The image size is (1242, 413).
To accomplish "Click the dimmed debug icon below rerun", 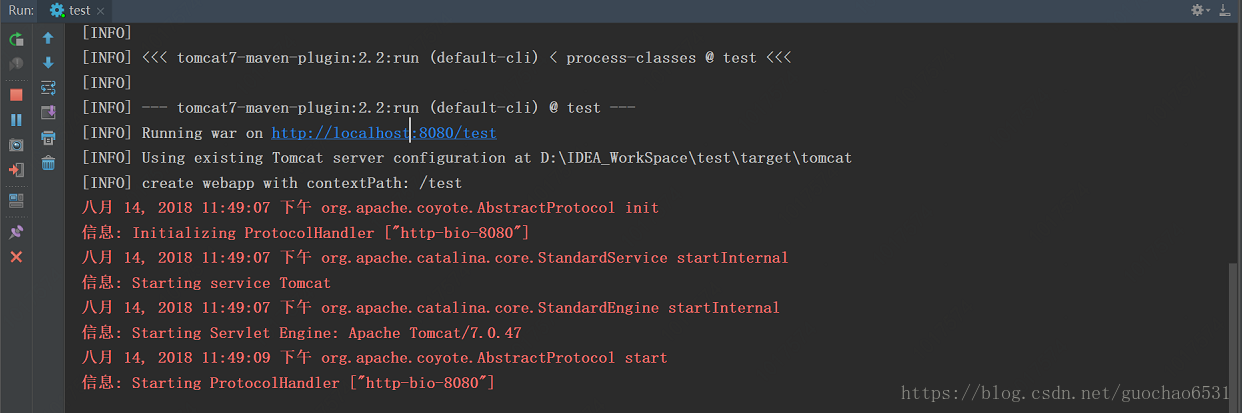I will [x=16, y=64].
